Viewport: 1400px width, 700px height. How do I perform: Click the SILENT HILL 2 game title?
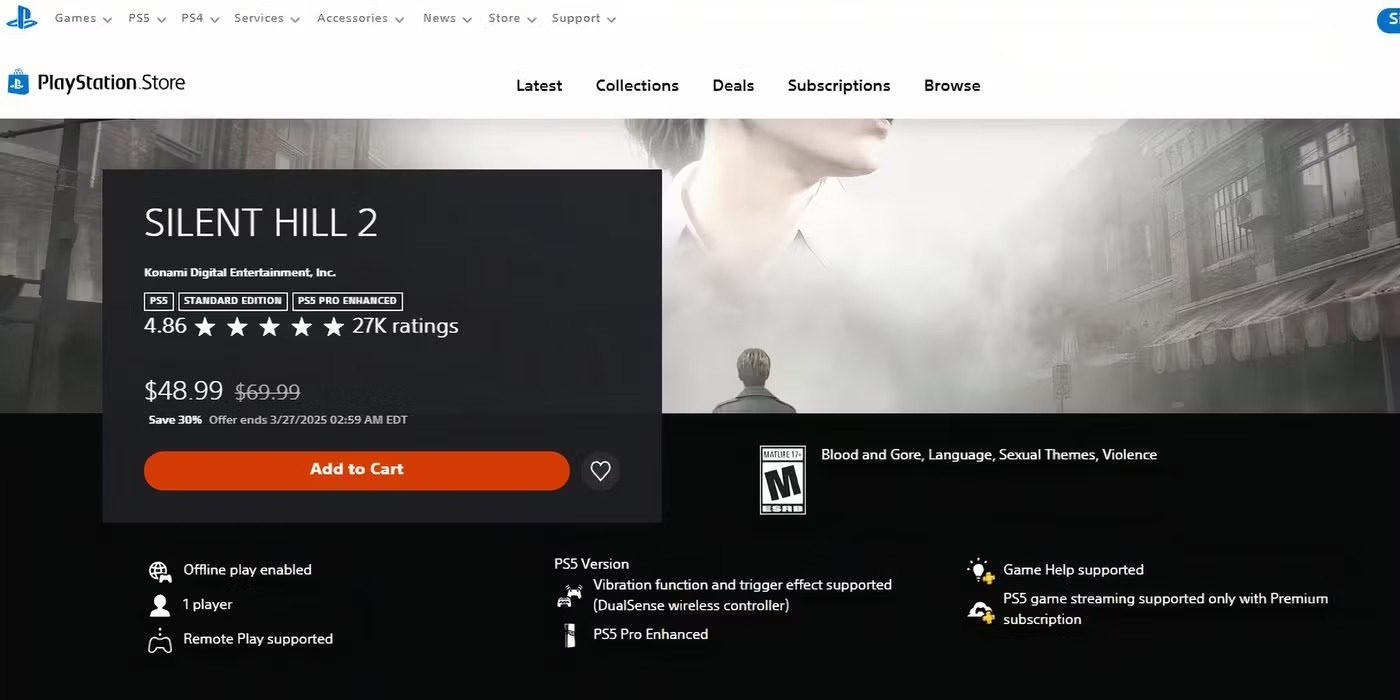(x=261, y=223)
